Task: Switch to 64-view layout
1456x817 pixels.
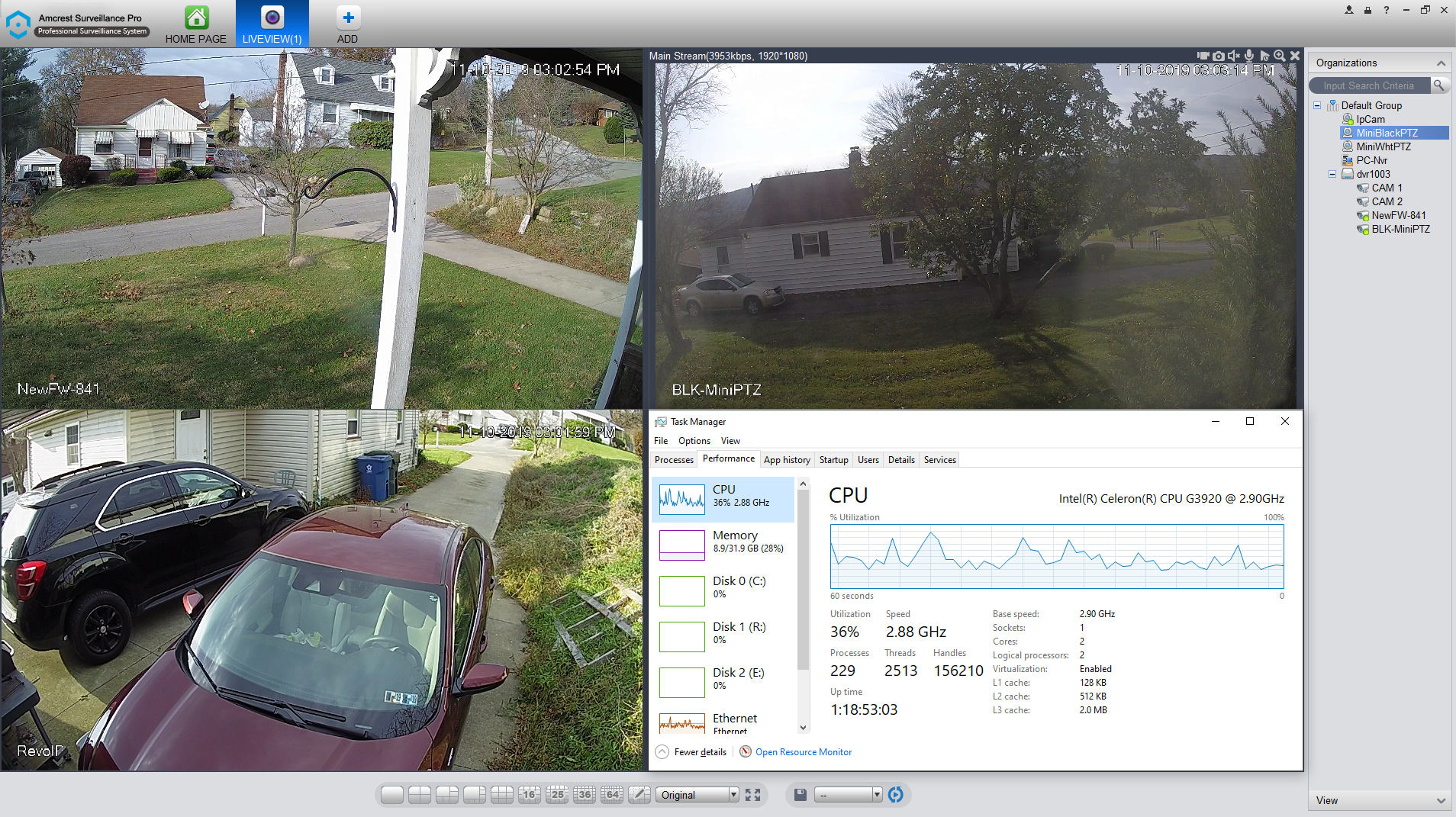Action: 612,795
